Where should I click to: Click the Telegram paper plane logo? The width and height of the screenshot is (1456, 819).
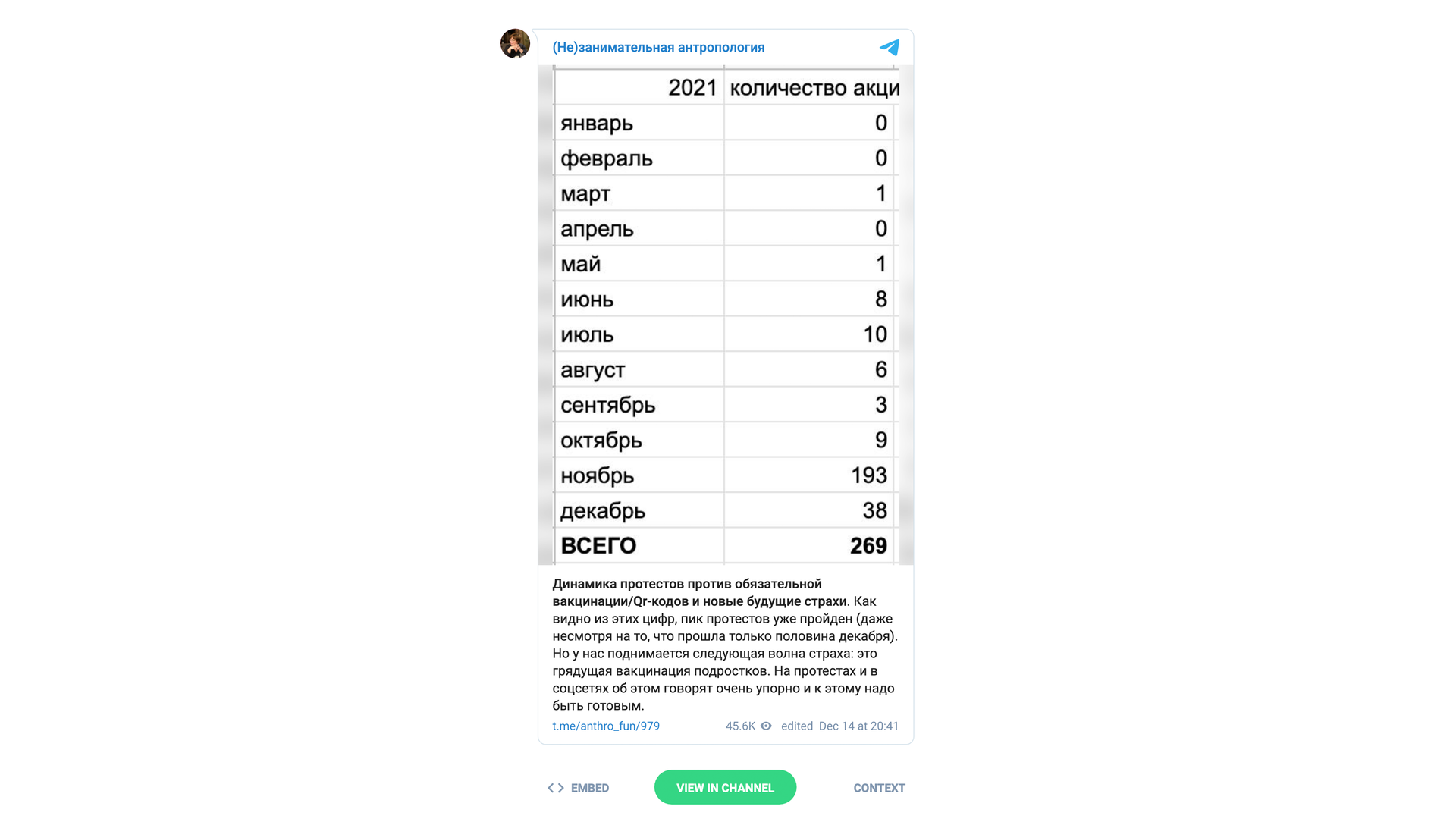click(890, 47)
